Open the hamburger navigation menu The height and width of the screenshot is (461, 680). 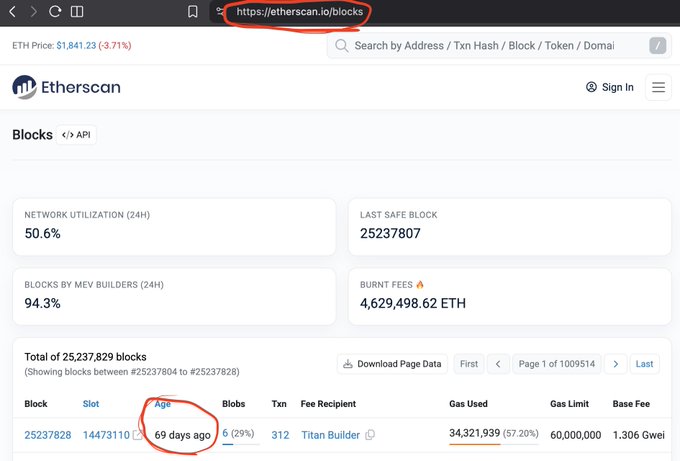(658, 87)
